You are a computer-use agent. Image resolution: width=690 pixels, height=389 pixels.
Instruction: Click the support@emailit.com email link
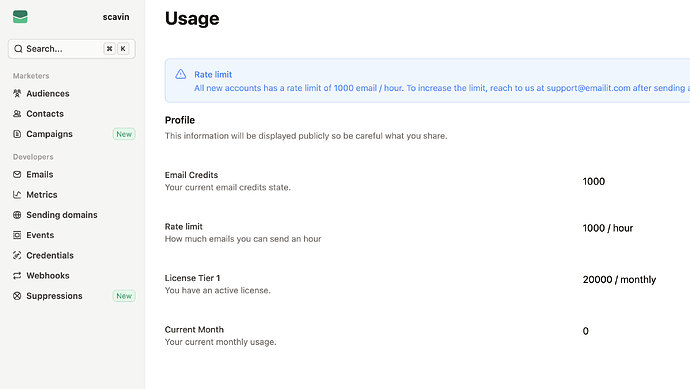[x=588, y=88]
